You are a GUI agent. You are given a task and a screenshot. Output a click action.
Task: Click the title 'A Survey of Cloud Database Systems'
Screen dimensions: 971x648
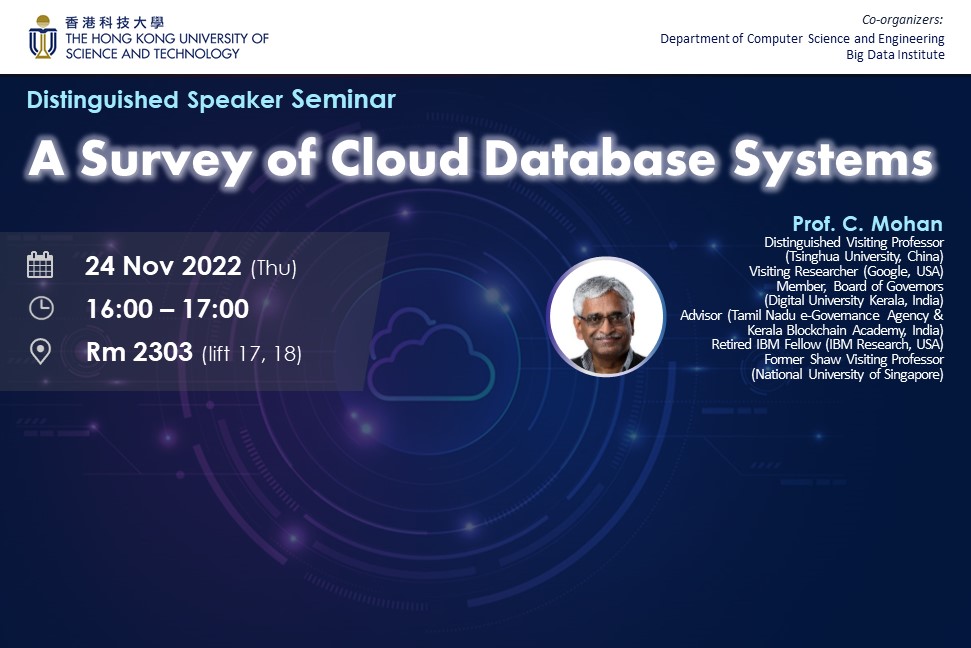(480, 158)
